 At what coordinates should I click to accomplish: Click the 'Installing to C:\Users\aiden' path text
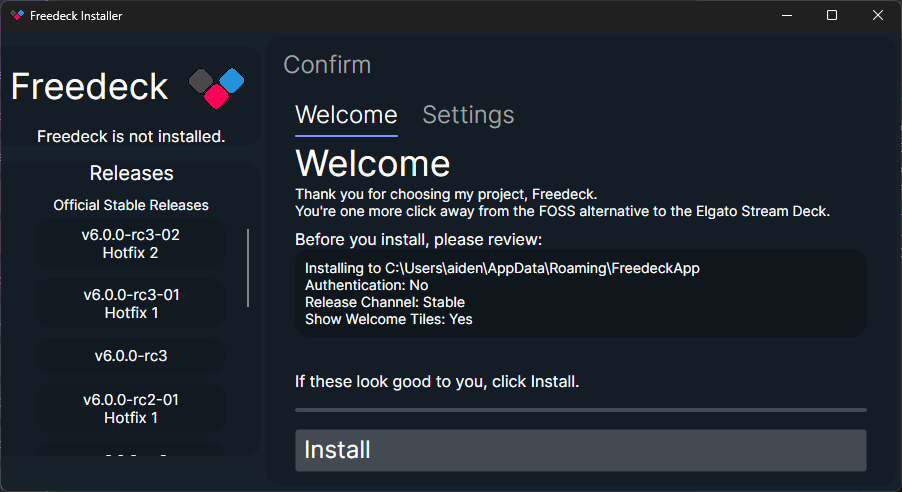(502, 268)
